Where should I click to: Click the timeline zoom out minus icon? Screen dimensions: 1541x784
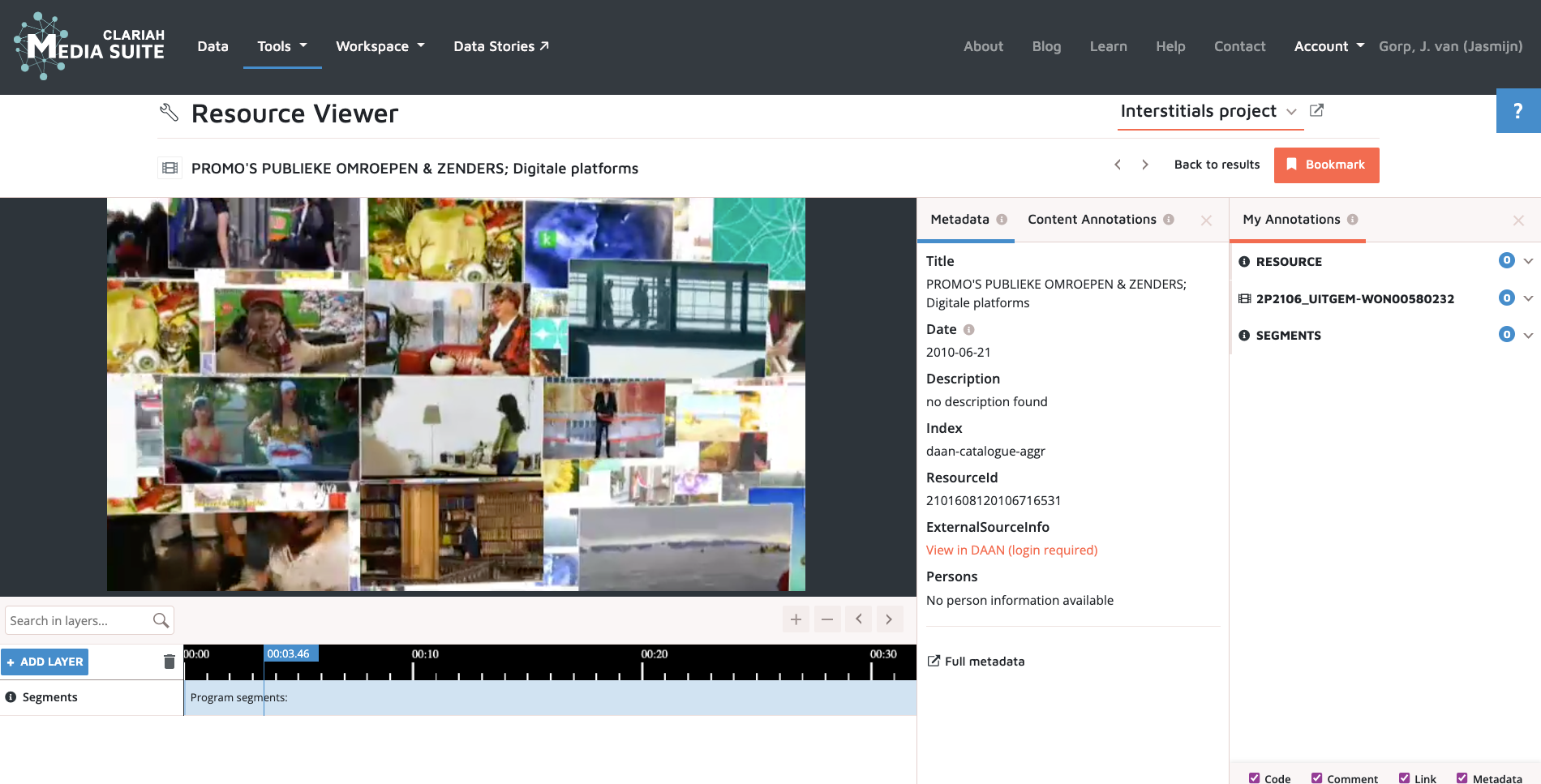827,619
